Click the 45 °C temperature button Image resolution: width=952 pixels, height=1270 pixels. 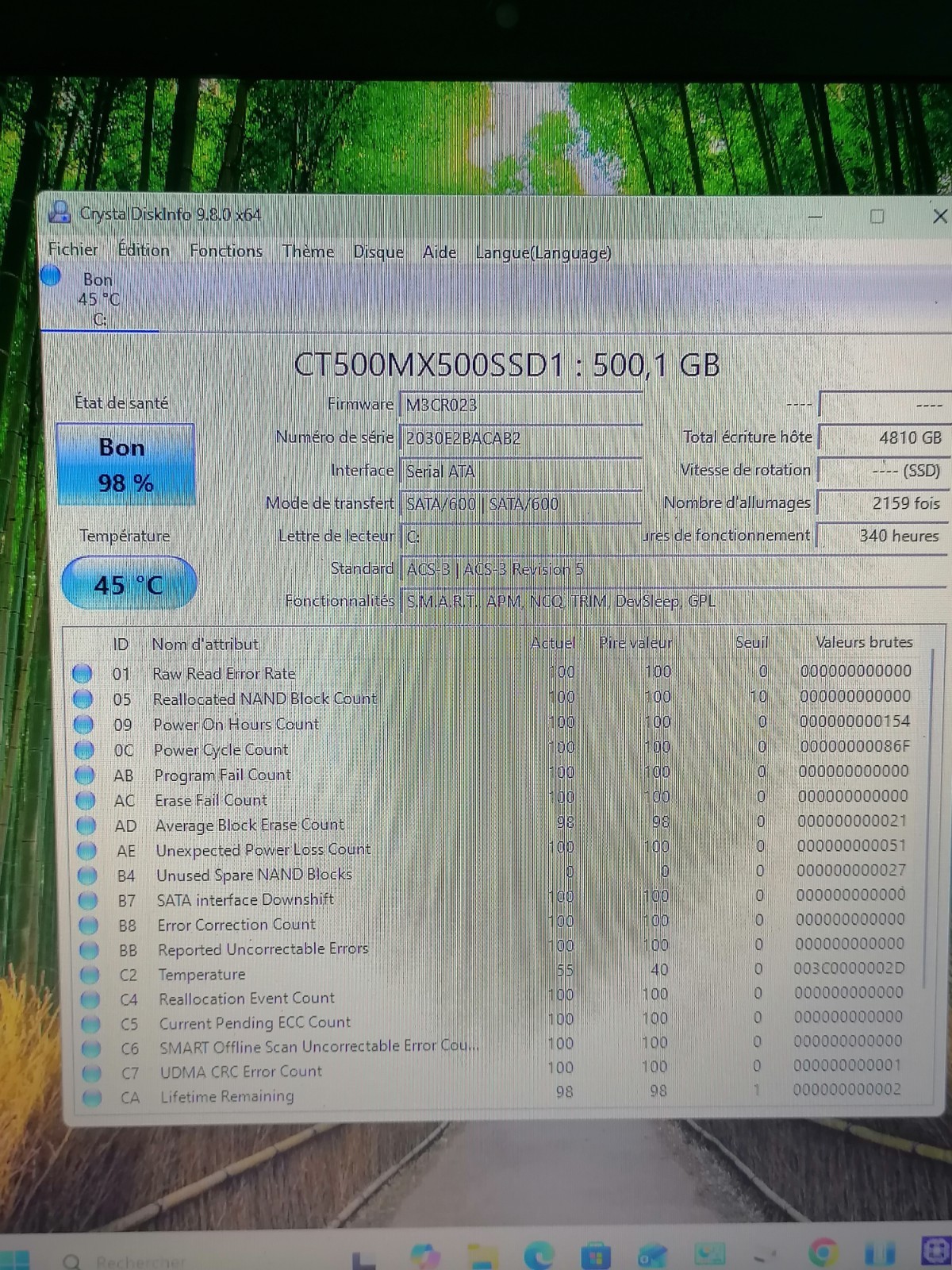[129, 584]
